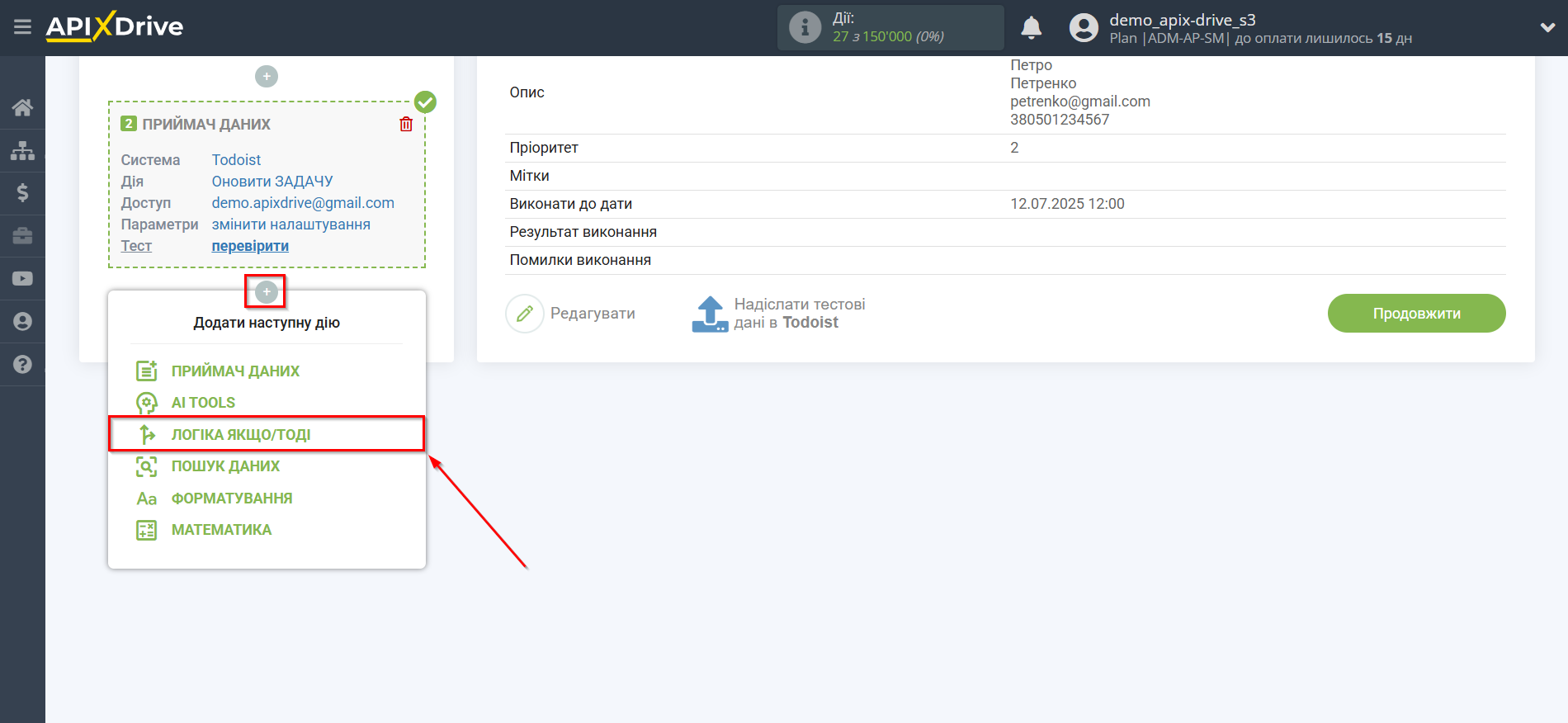
Task: Open the Todoist system link
Action: (x=236, y=160)
